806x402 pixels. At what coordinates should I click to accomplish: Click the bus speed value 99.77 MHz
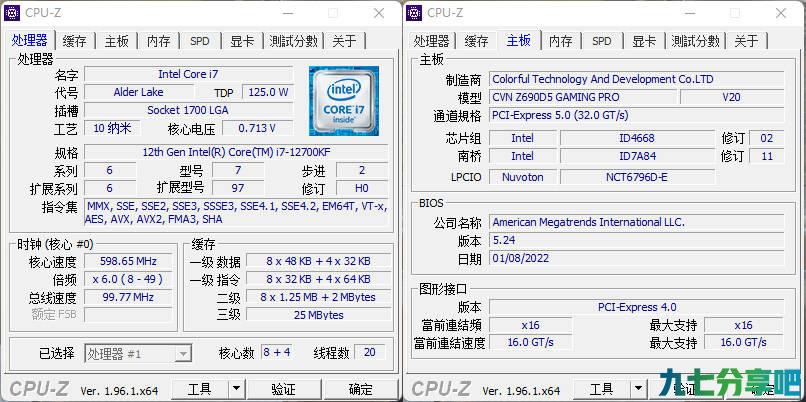click(x=129, y=297)
